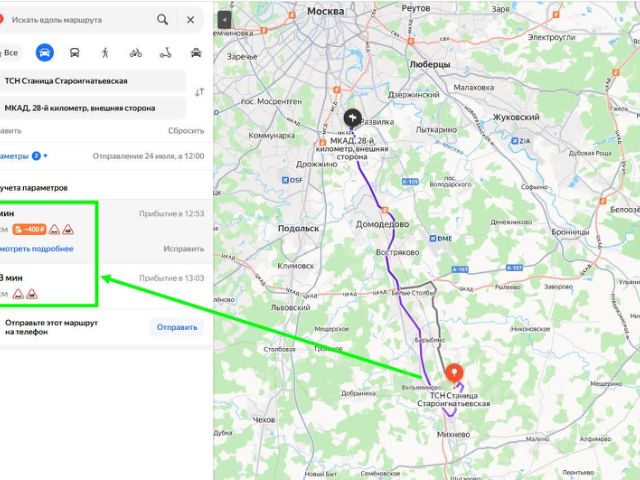Click the ZIA airport icon on map
Viewport: 640px width, 480px height.
tap(515, 141)
